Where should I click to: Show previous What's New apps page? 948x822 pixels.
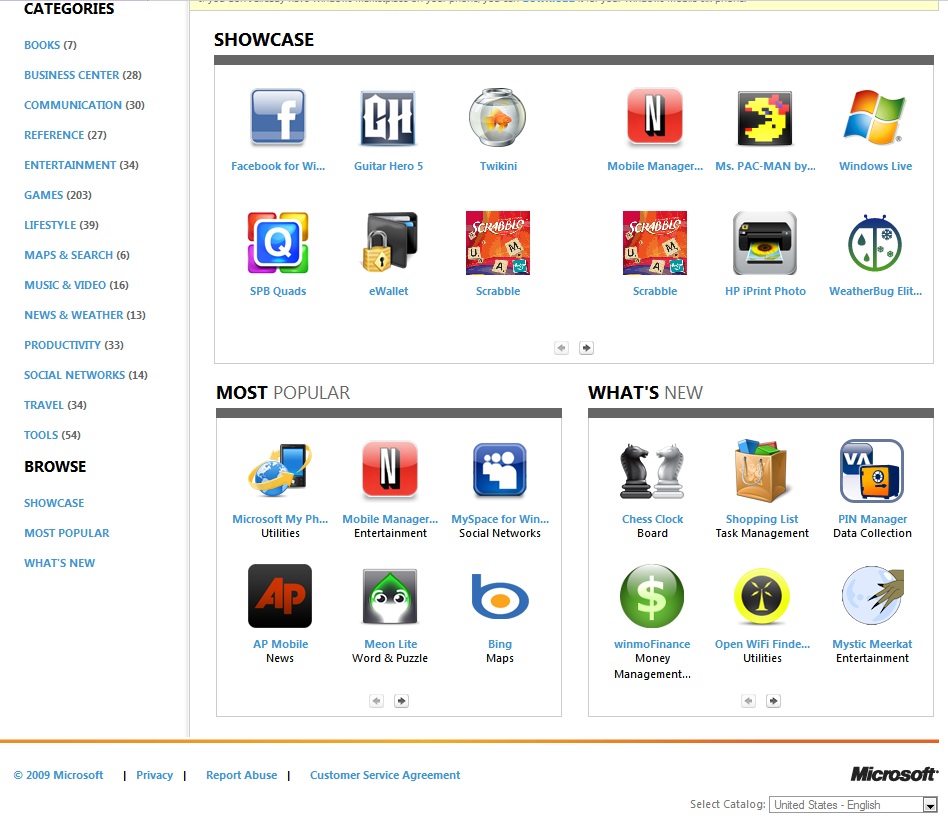[748, 701]
